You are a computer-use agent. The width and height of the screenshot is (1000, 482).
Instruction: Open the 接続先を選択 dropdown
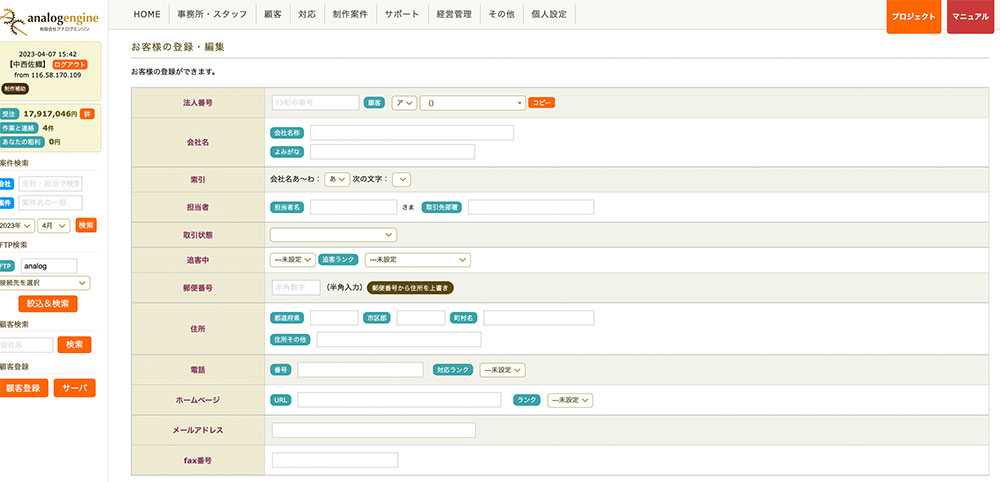coord(45,283)
